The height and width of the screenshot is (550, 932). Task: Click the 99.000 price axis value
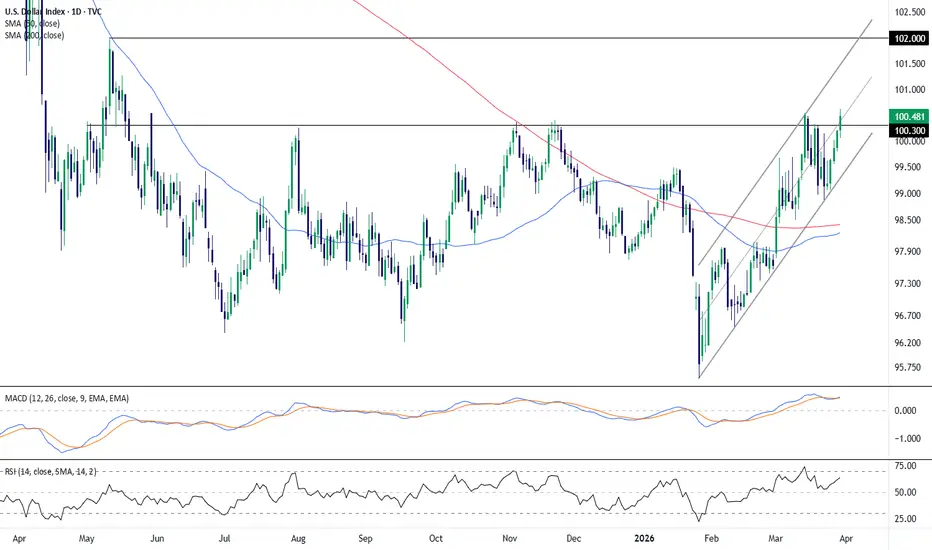[910, 194]
